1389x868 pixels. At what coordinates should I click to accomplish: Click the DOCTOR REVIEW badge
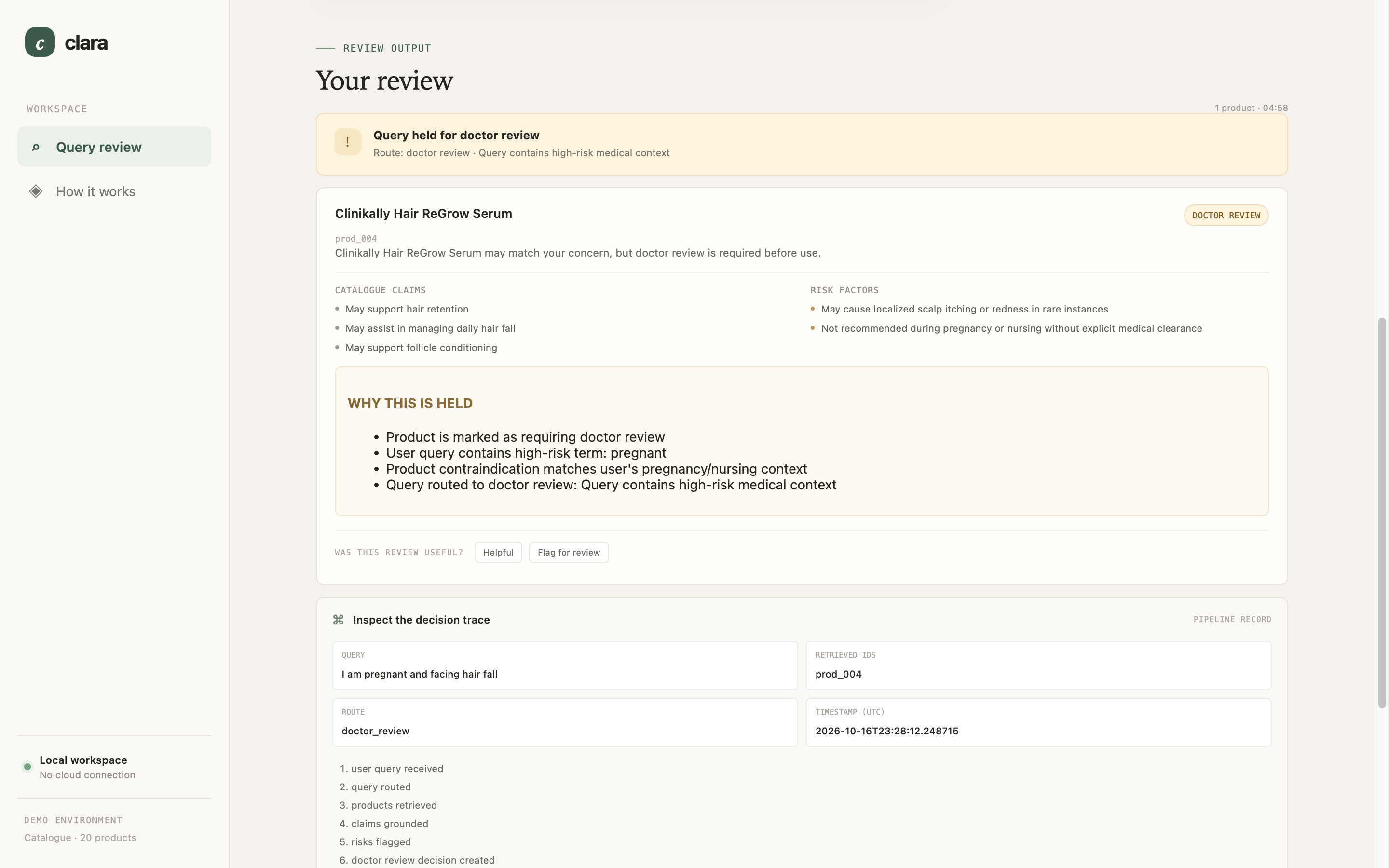point(1226,215)
